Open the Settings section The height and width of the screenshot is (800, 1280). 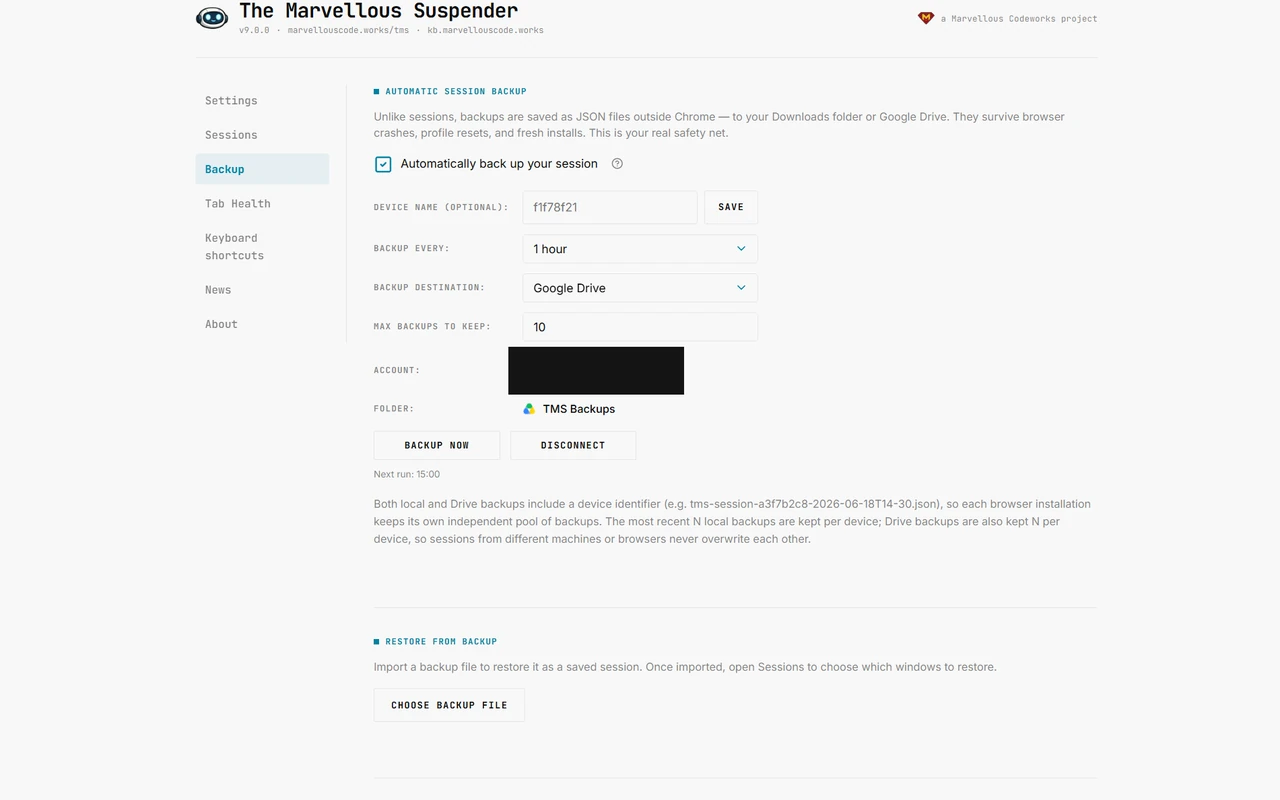tap(262, 100)
